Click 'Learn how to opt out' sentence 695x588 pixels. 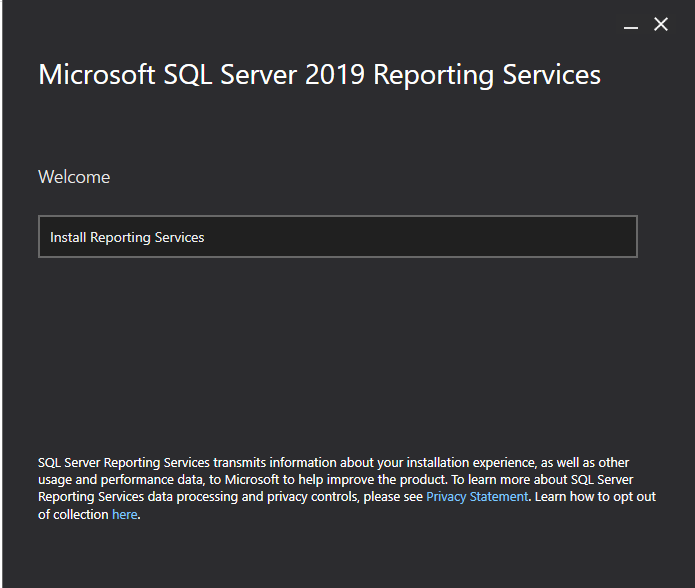pos(595,497)
